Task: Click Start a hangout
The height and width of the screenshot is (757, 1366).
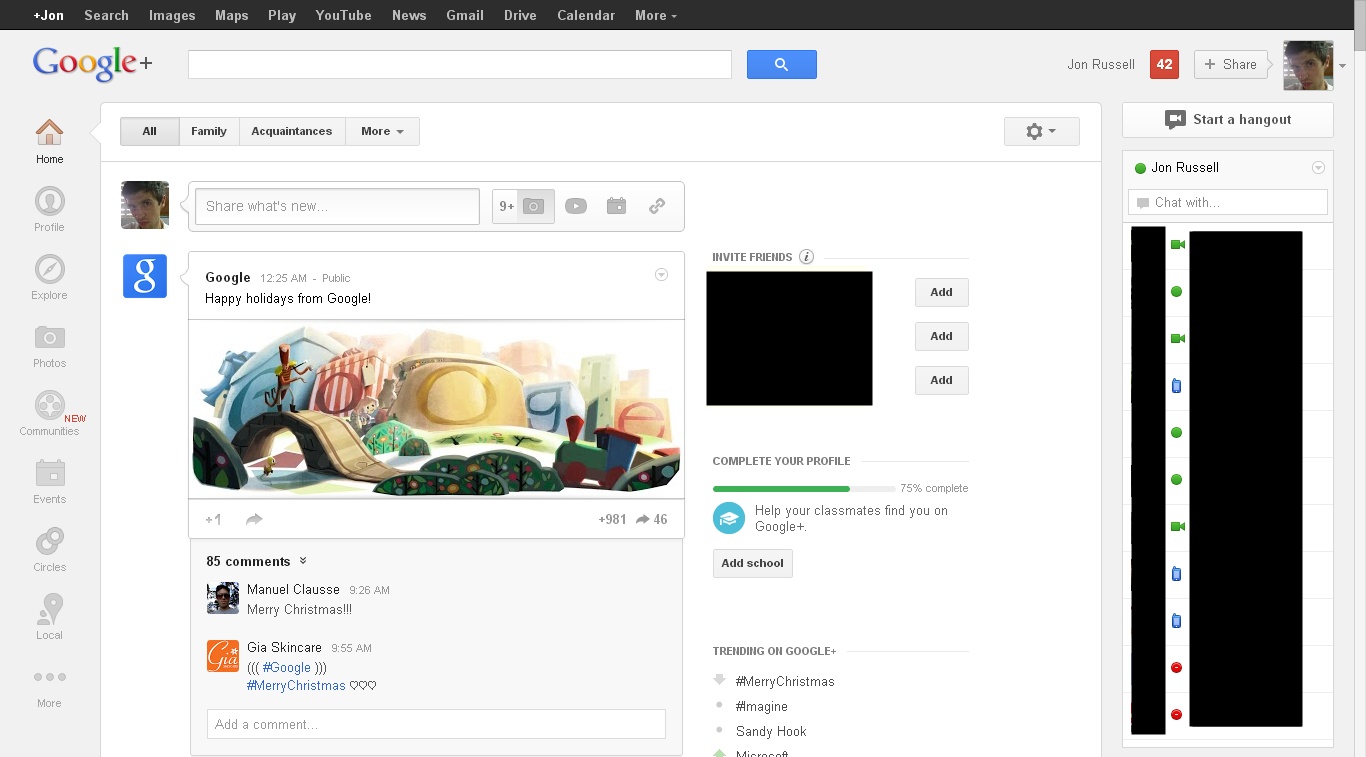Action: tap(1228, 119)
